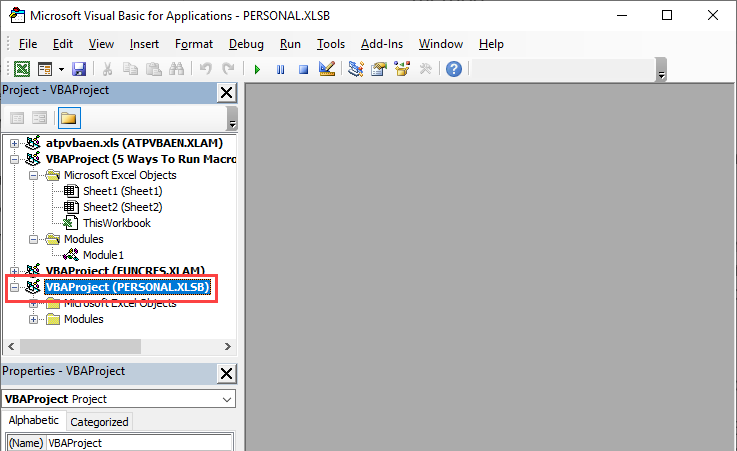Open the View menu
This screenshot has width=737, height=451.
pos(101,44)
